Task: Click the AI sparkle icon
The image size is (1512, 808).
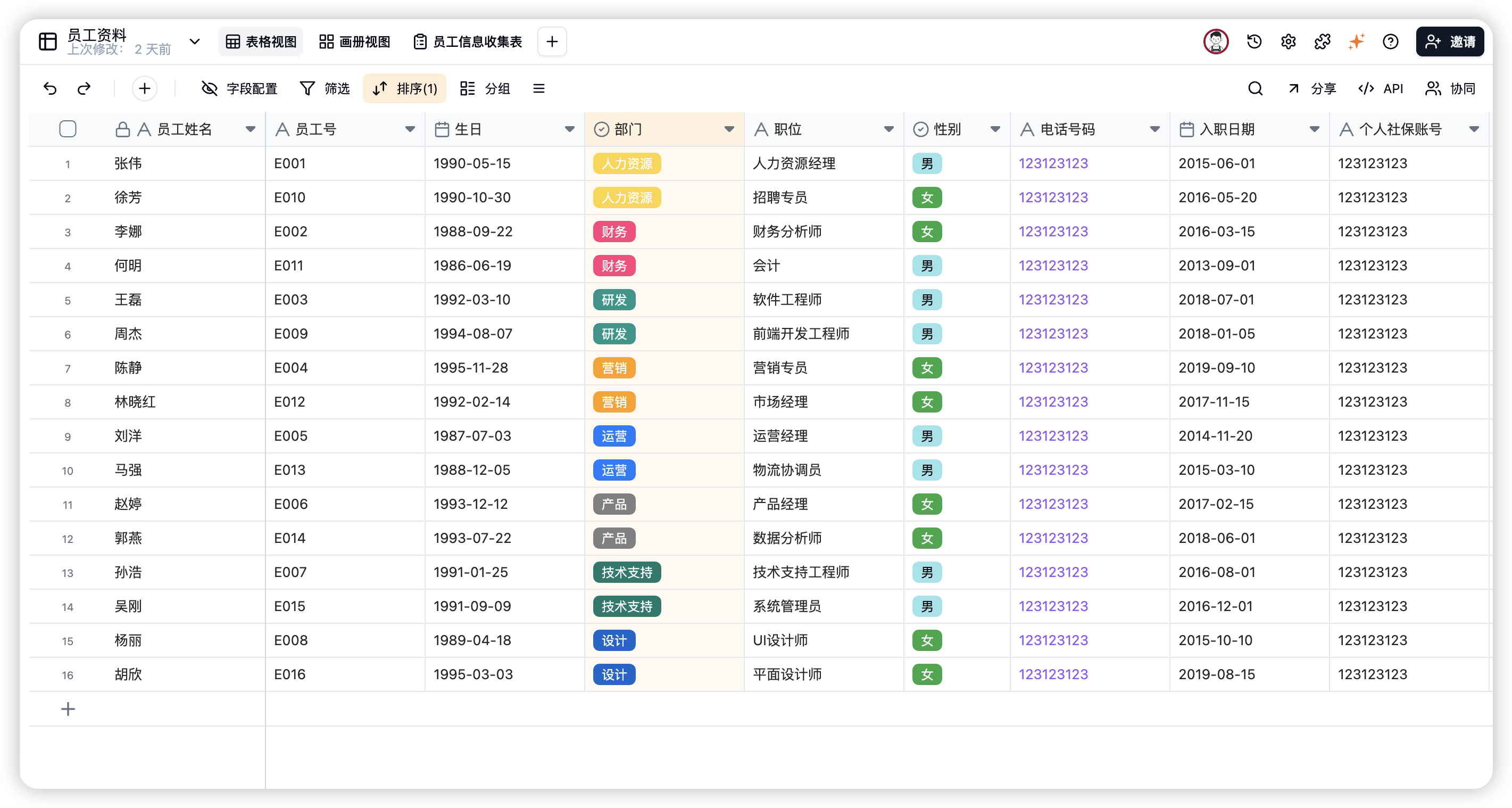Action: point(1357,42)
